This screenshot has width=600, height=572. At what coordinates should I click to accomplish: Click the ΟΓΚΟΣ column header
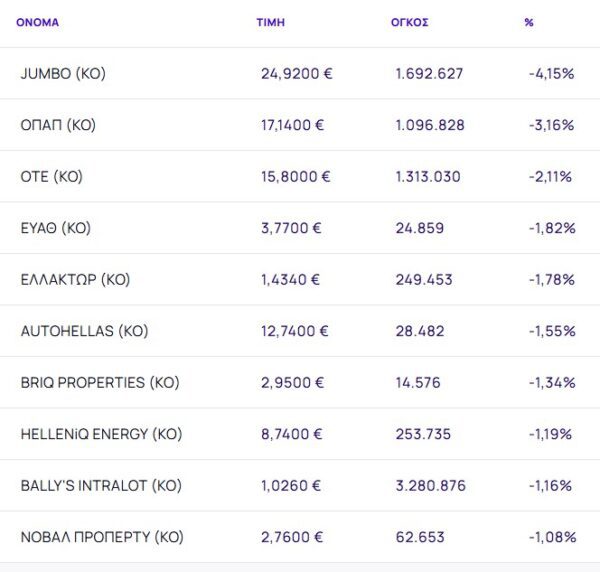(409, 22)
